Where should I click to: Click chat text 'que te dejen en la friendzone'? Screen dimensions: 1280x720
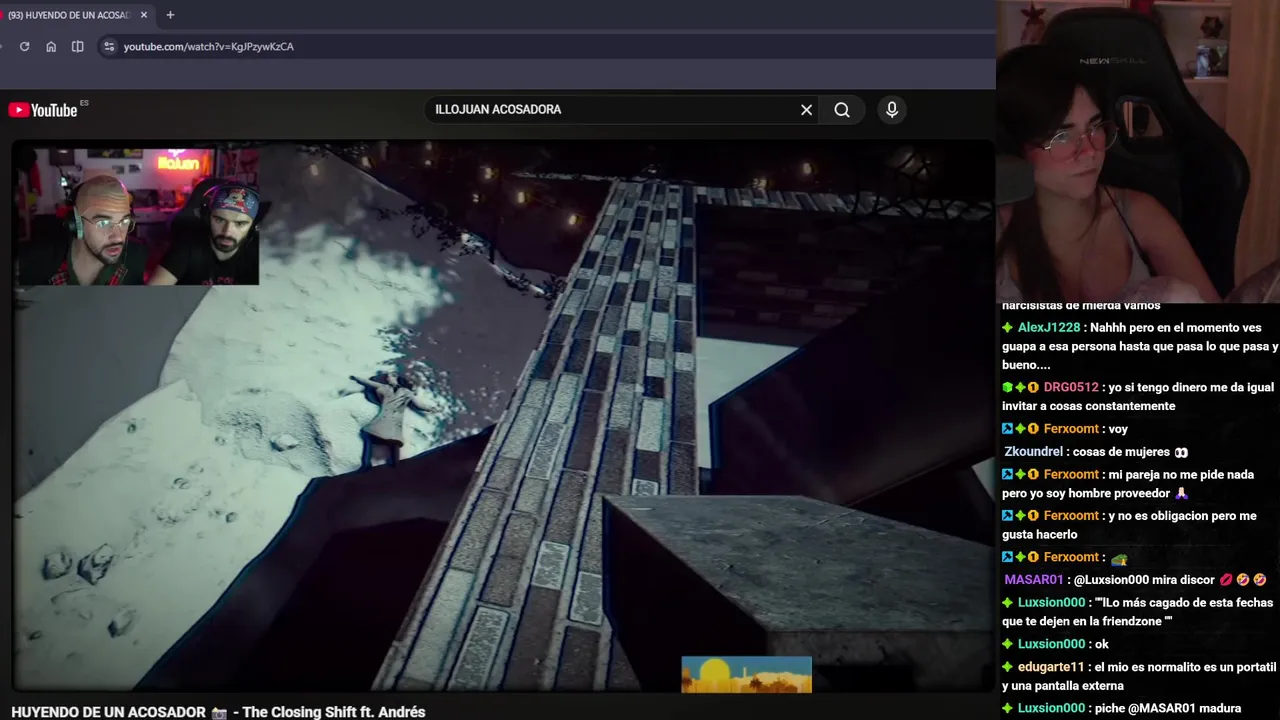pos(1083,621)
